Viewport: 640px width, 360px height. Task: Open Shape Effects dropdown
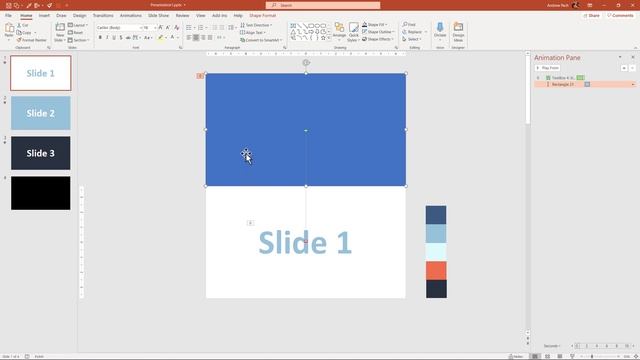(x=378, y=39)
